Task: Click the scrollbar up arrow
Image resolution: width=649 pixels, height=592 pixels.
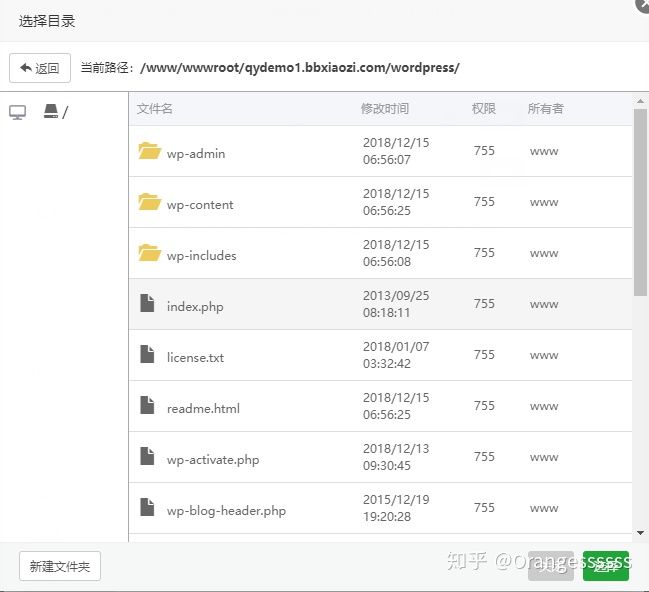Action: pyautogui.click(x=640, y=101)
